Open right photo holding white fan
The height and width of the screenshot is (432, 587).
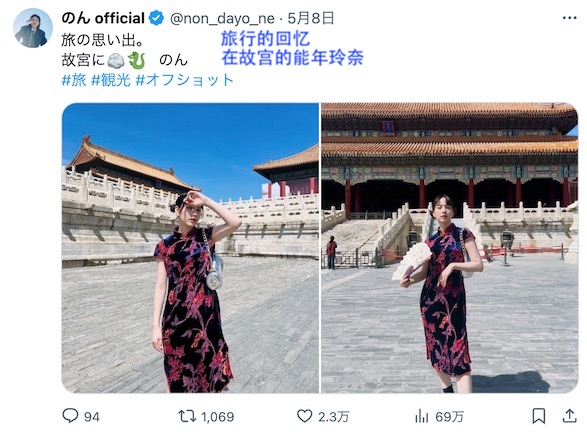pos(450,248)
